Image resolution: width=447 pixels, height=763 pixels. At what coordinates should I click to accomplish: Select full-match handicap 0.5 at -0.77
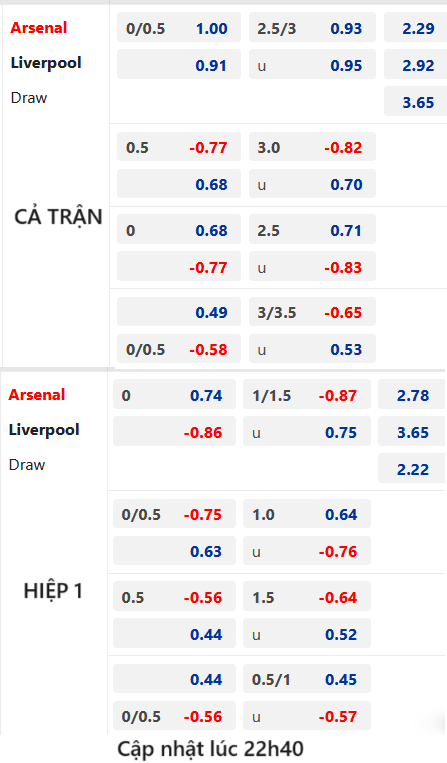tap(179, 146)
